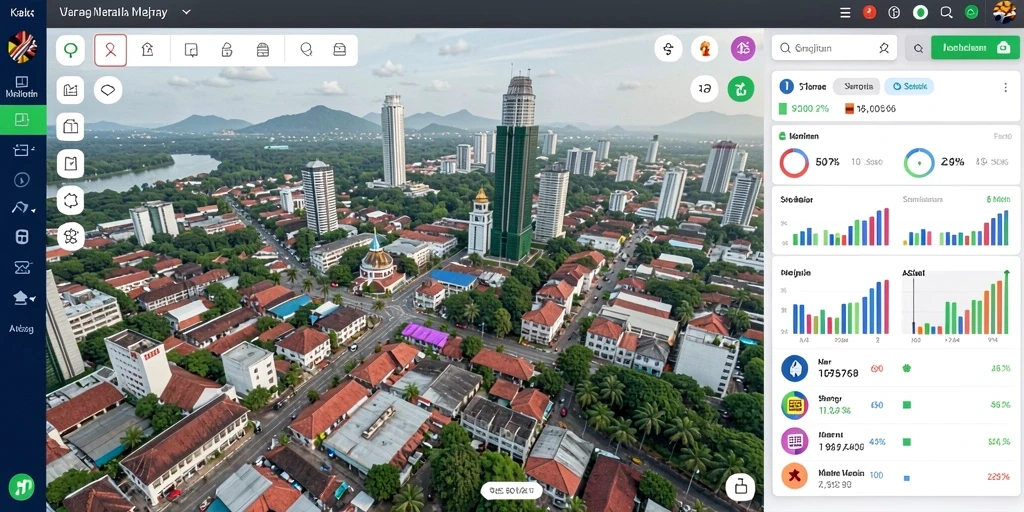Select the checklist note tool on map

[x=71, y=163]
